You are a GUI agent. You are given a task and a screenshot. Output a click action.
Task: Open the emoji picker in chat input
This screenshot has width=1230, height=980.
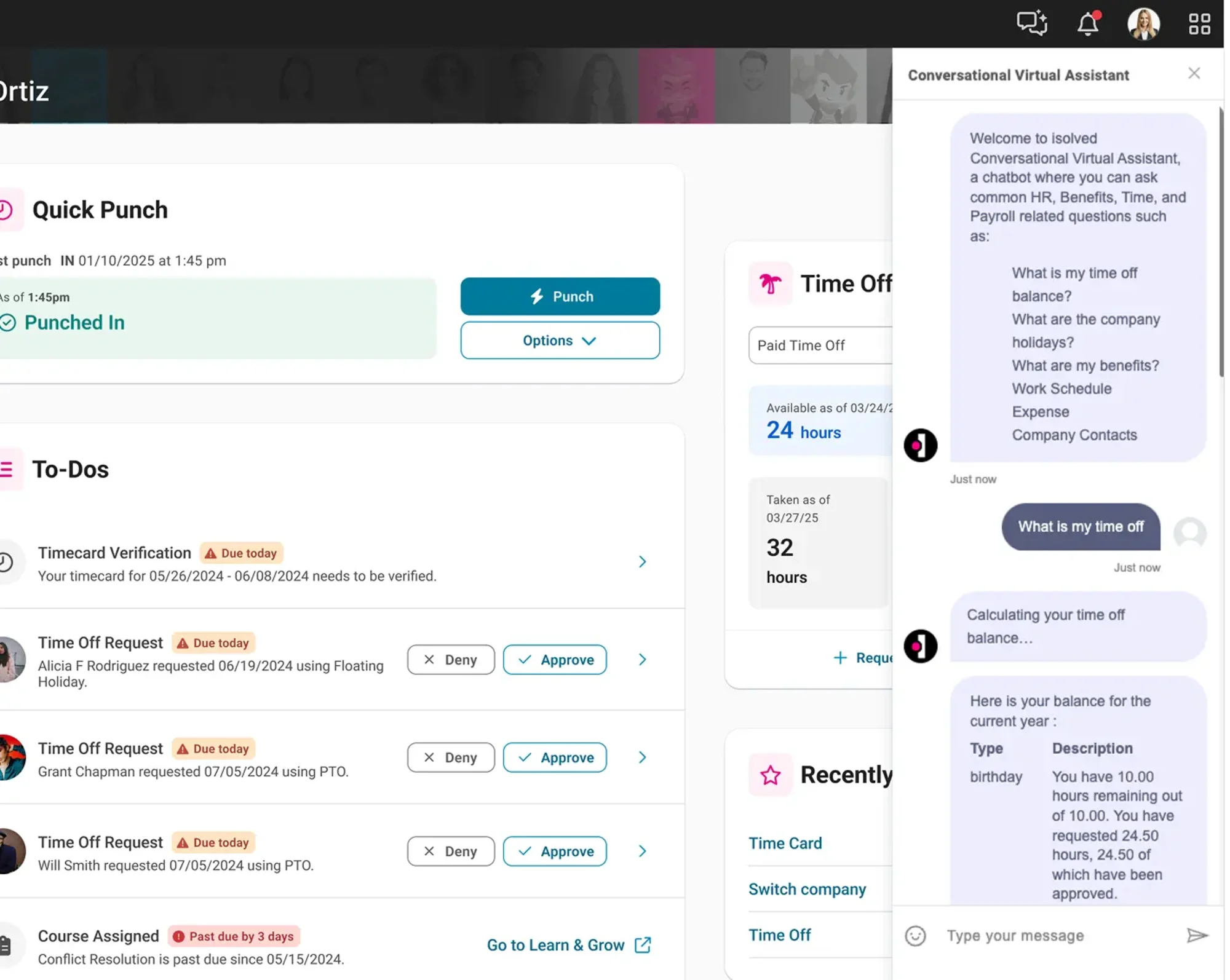tap(915, 935)
